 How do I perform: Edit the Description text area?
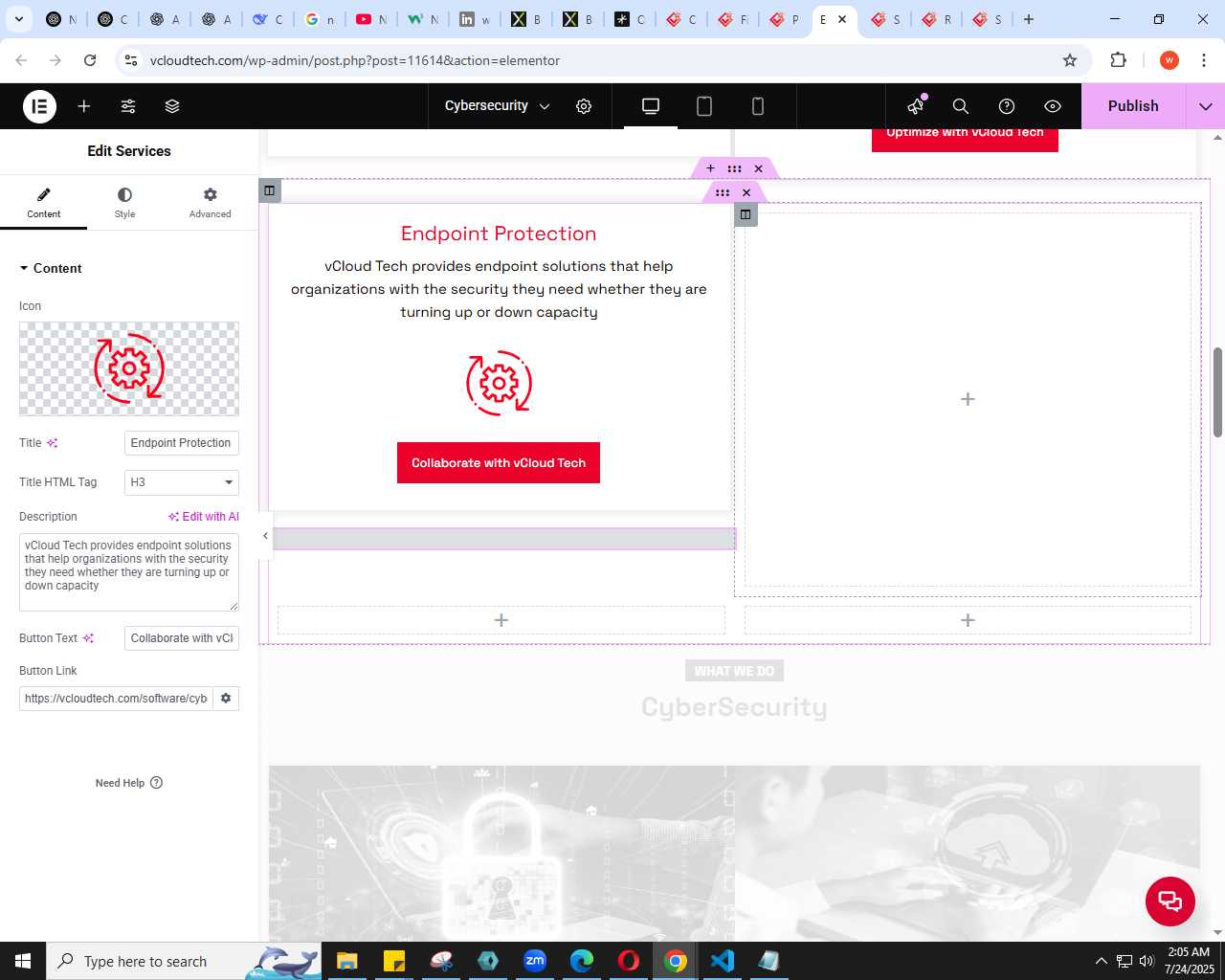(129, 572)
